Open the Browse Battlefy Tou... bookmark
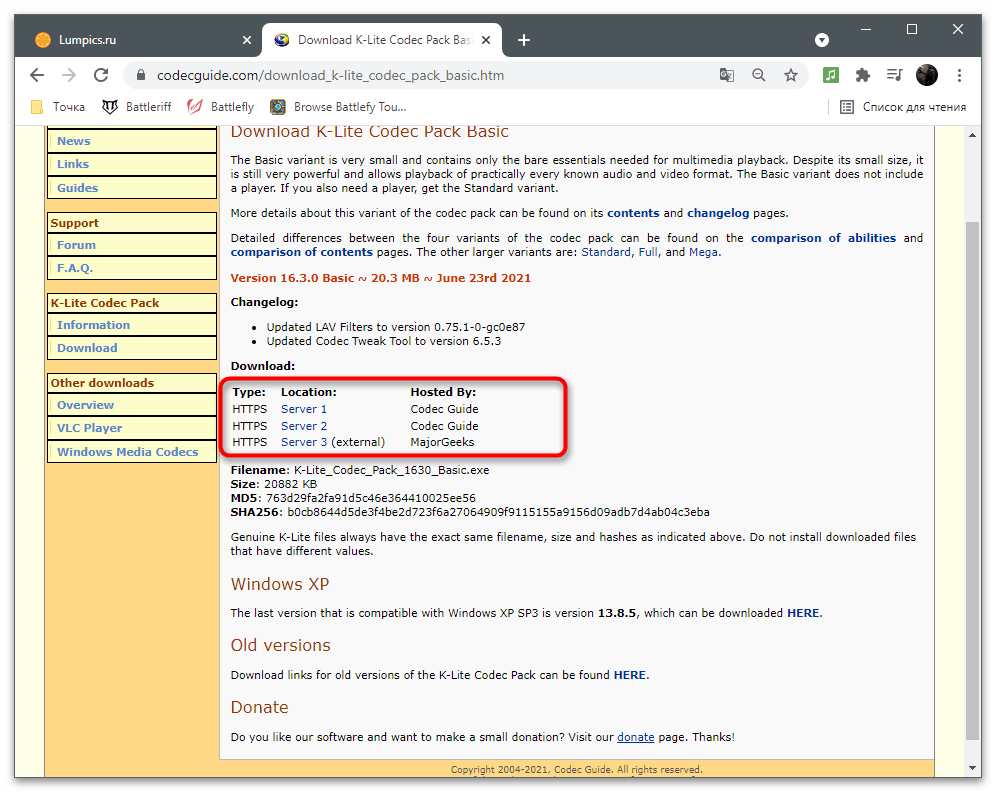This screenshot has height=792, width=996. [338, 107]
